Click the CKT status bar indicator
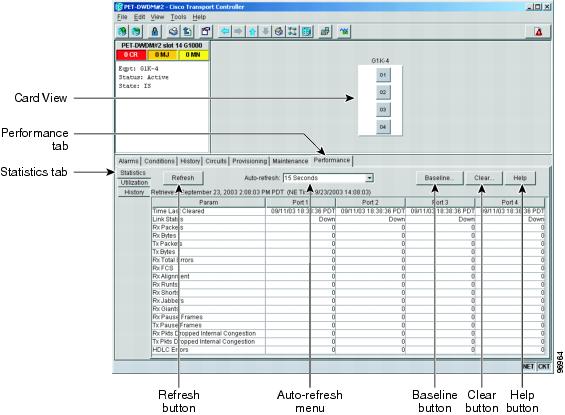The image size is (565, 415). tap(543, 366)
